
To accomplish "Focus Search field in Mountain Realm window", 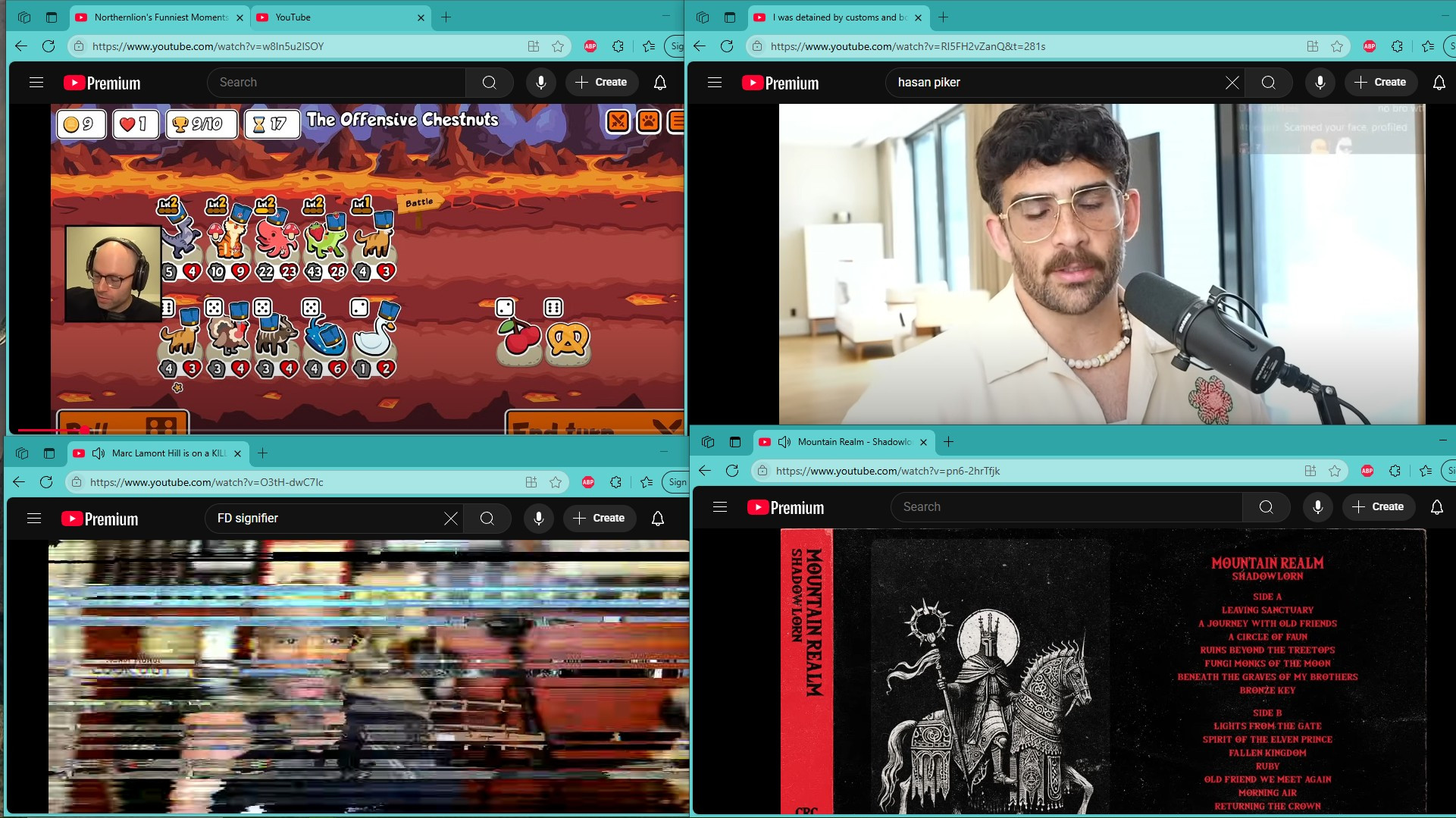I will (x=1067, y=507).
